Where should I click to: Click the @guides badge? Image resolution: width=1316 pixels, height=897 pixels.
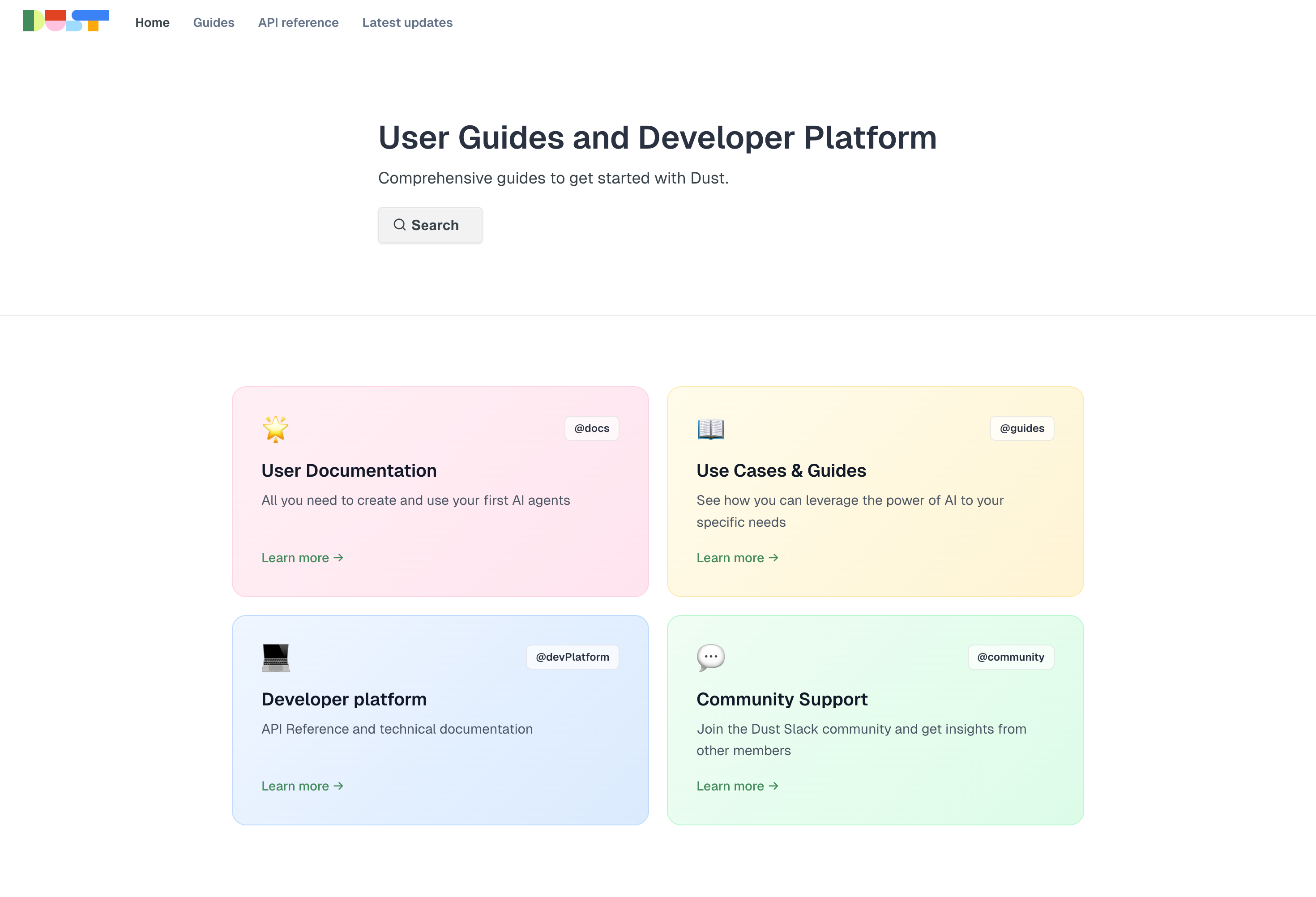[x=1021, y=428]
